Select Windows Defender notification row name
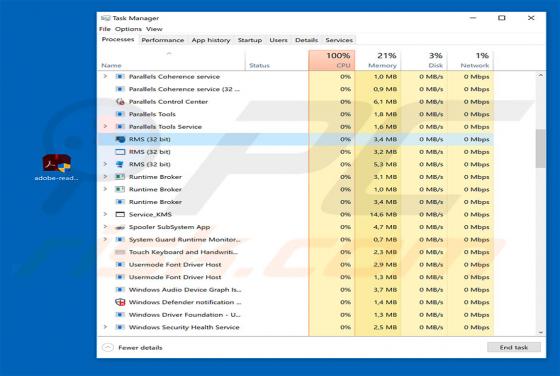The height and width of the screenshot is (376, 560). click(185, 302)
